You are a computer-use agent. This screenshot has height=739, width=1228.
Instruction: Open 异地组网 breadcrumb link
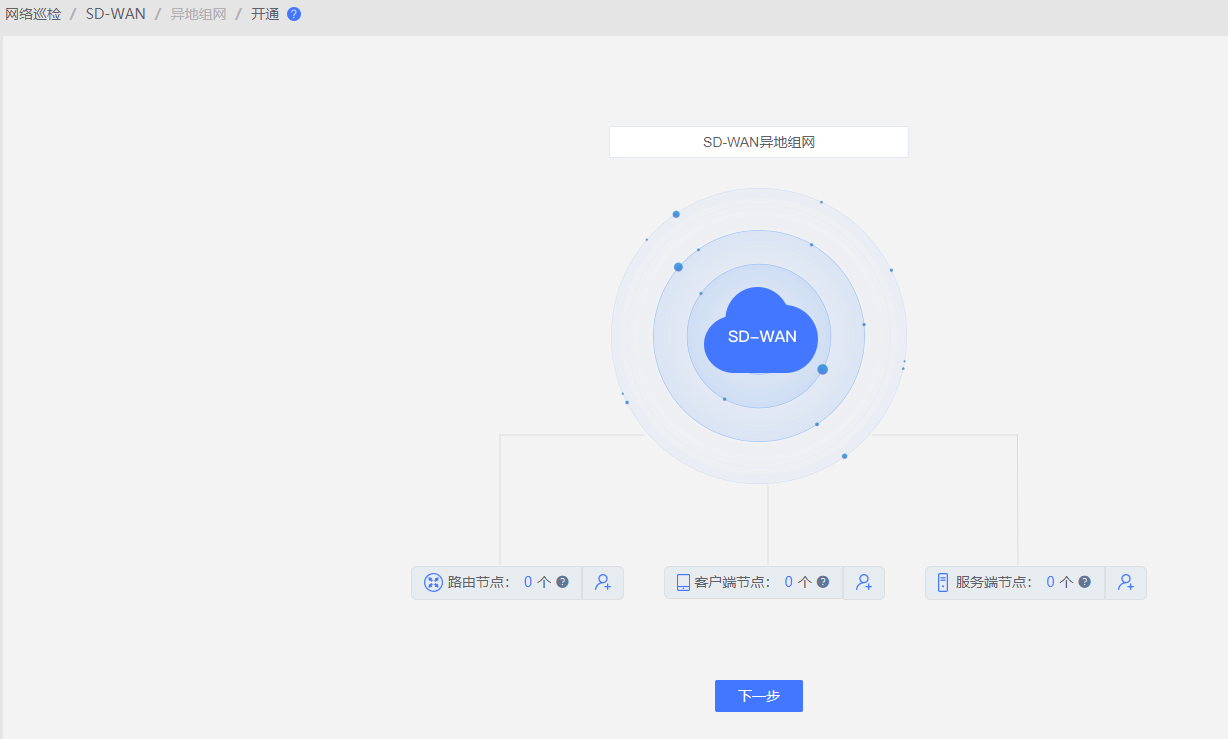point(198,14)
